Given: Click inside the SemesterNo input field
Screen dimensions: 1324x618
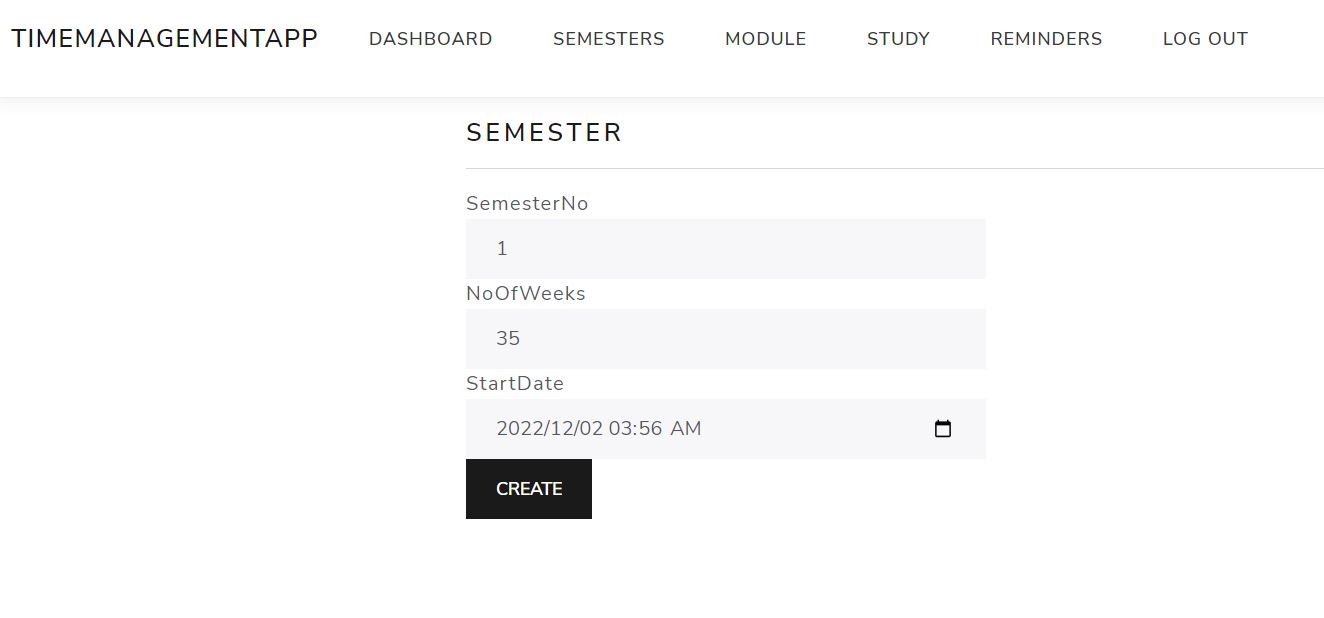Looking at the screenshot, I should [x=725, y=248].
